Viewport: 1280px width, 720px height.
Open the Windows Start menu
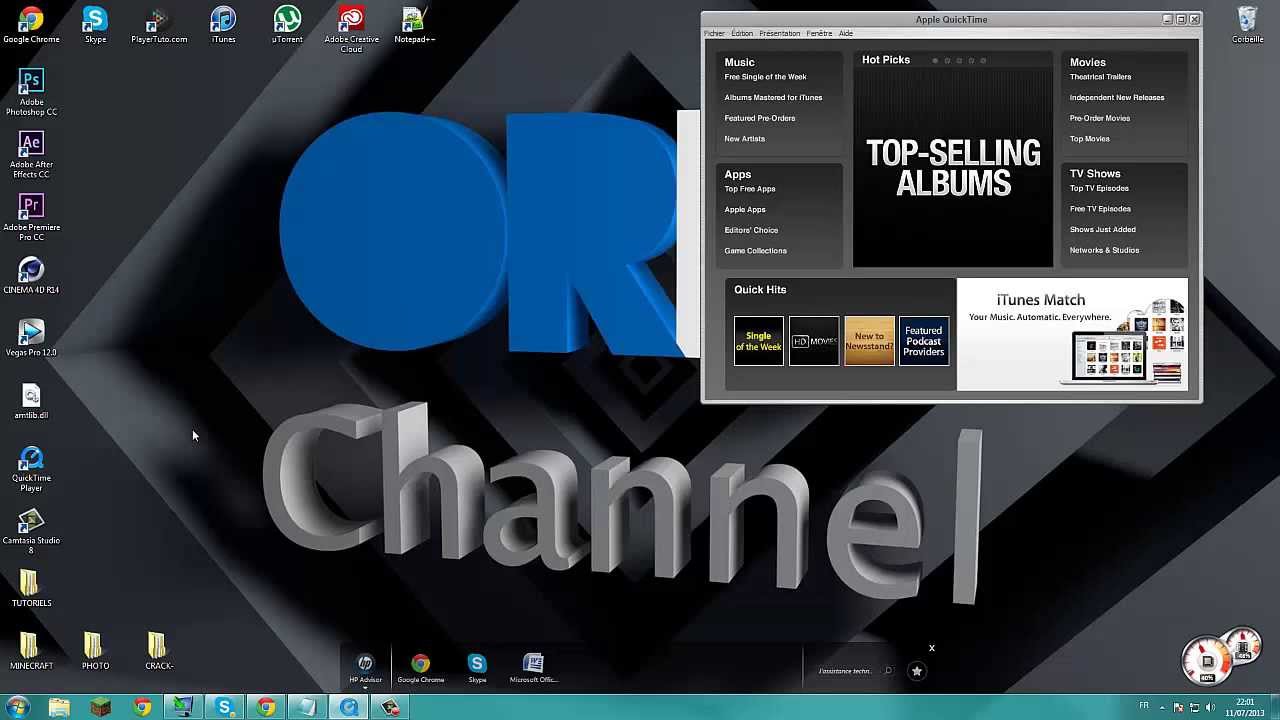[x=17, y=707]
